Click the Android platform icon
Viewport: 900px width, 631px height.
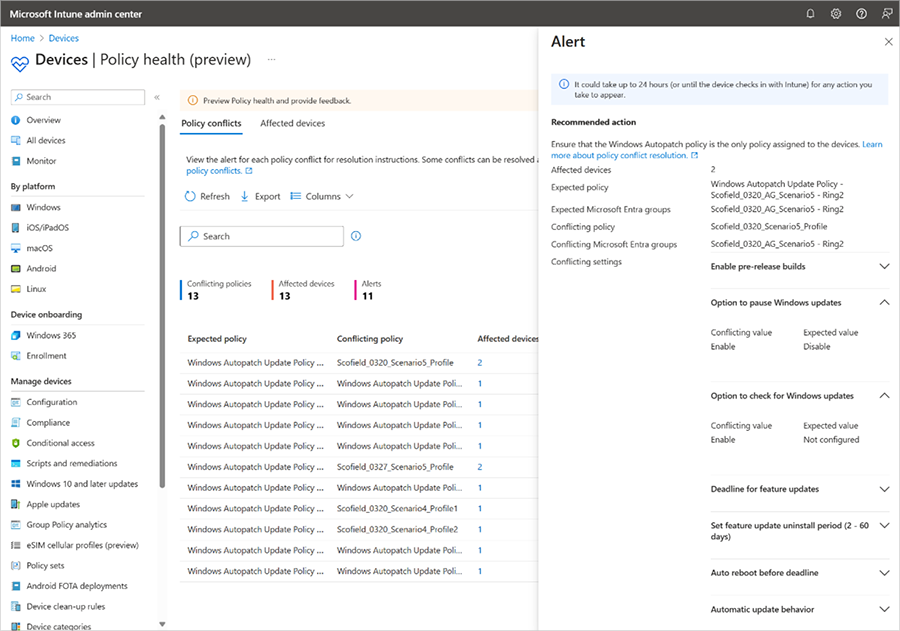pos(15,268)
